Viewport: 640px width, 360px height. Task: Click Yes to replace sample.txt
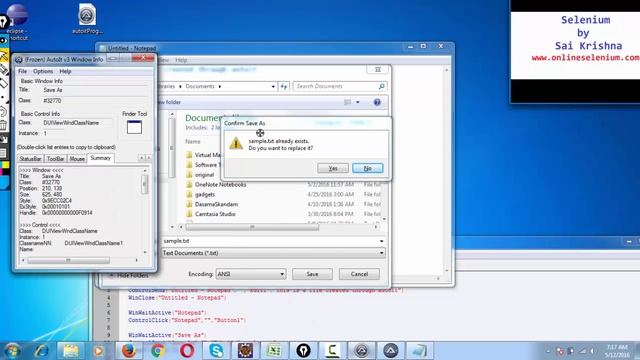click(x=333, y=168)
